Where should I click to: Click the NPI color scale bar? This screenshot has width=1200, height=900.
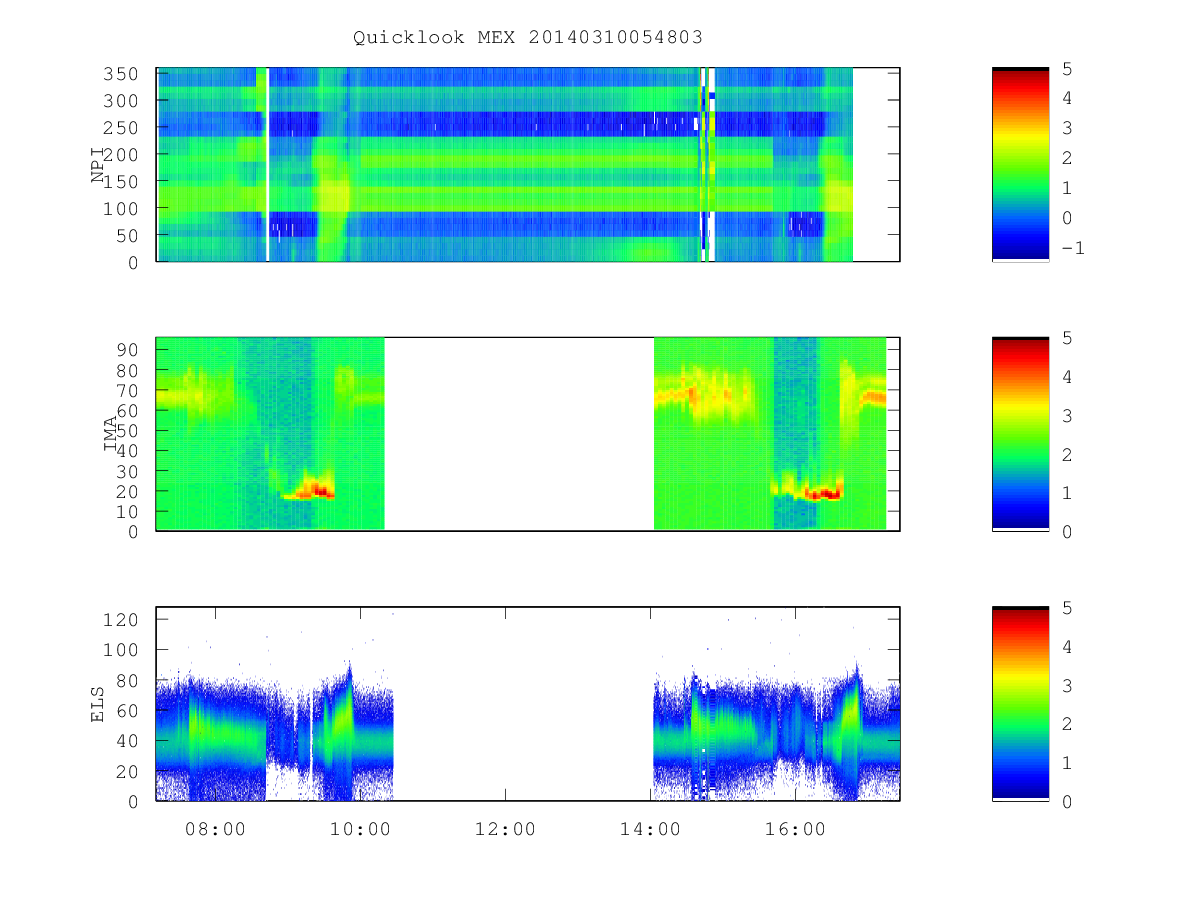pos(1020,164)
